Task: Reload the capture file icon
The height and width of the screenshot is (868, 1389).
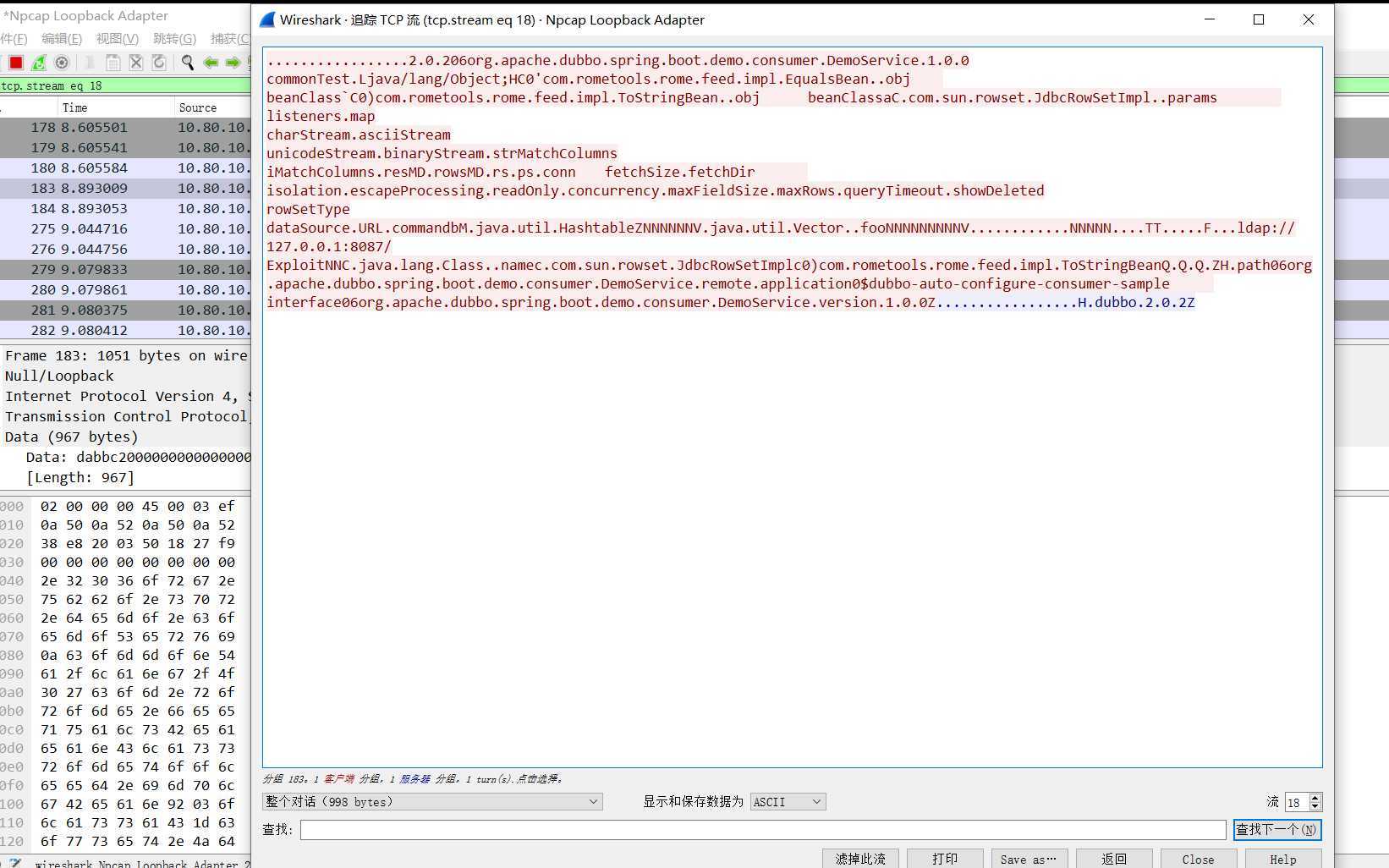Action: [x=158, y=63]
